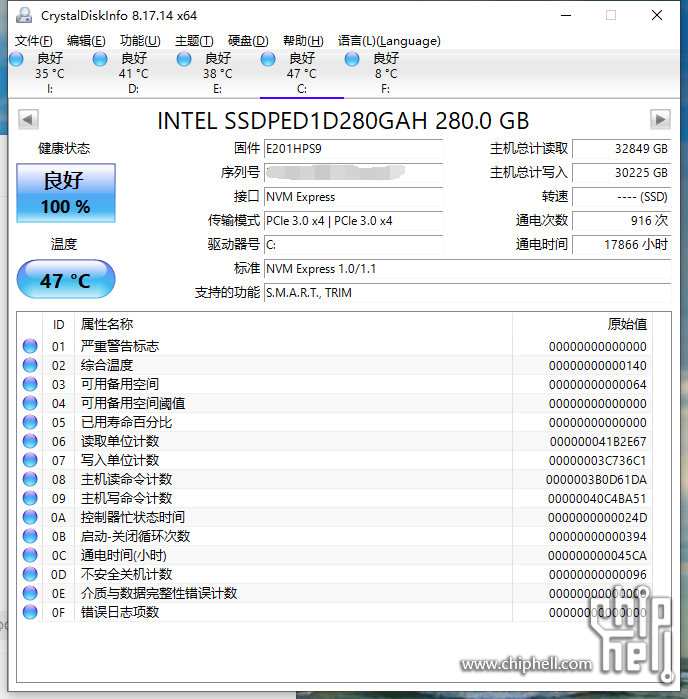Image resolution: width=688 pixels, height=699 pixels.
Task: Click status orb for drive D:
Action: pos(100,59)
